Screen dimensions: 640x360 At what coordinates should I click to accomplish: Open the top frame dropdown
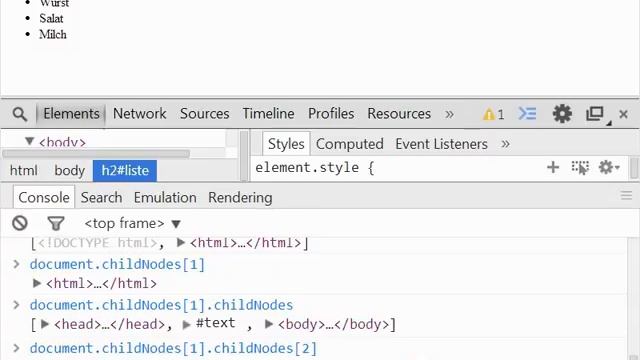click(132, 224)
